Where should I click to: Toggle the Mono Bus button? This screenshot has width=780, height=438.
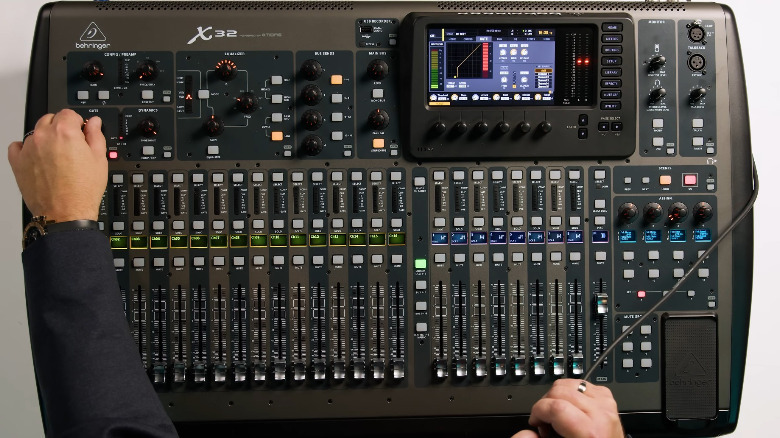[378, 94]
